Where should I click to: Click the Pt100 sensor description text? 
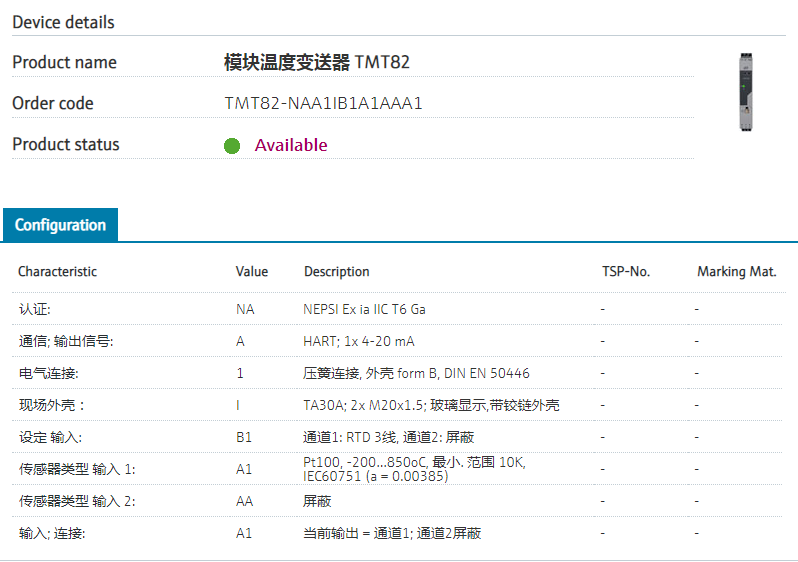pyautogui.click(x=414, y=469)
